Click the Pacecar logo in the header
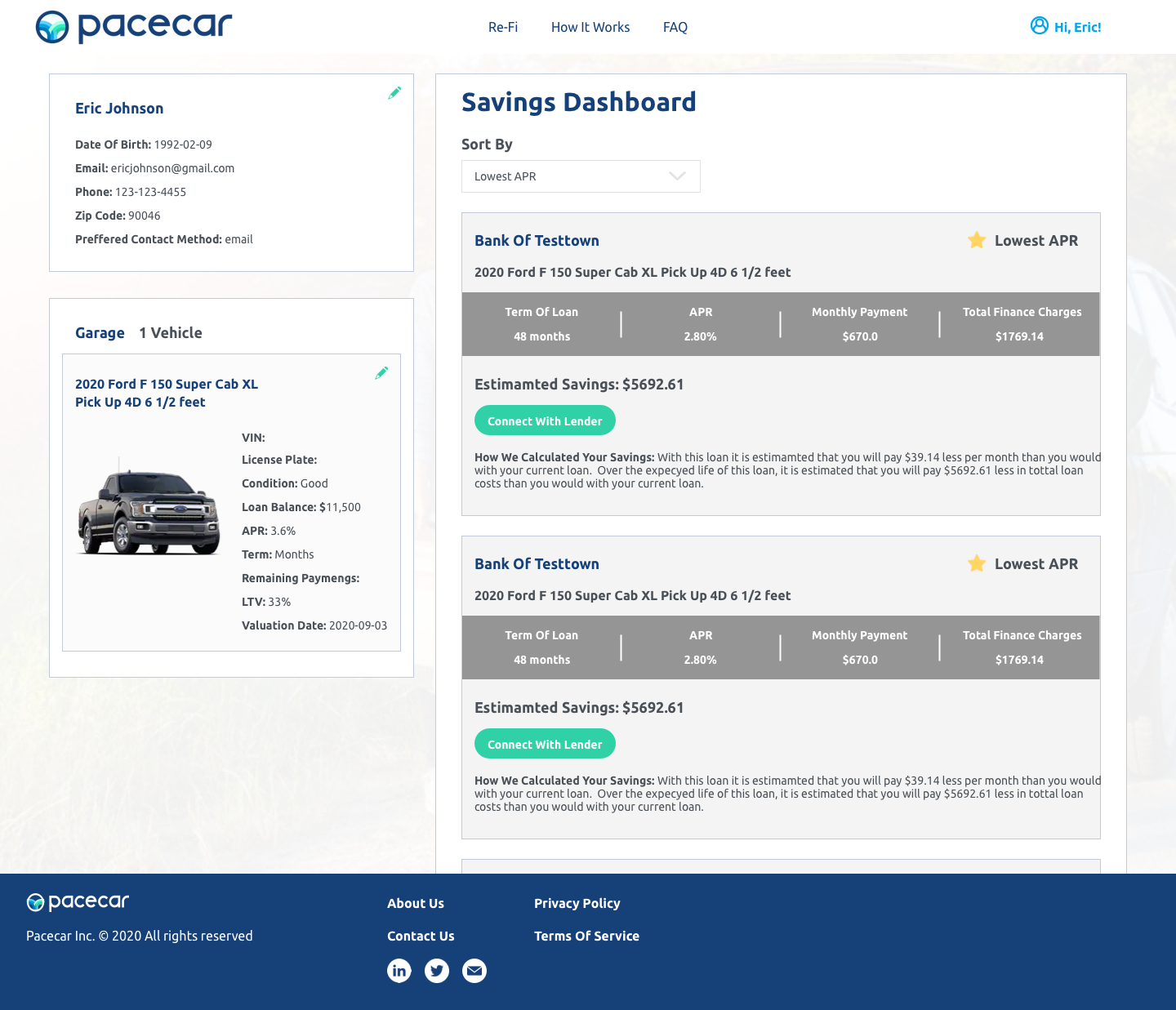This screenshot has width=1176, height=1010. tap(134, 27)
